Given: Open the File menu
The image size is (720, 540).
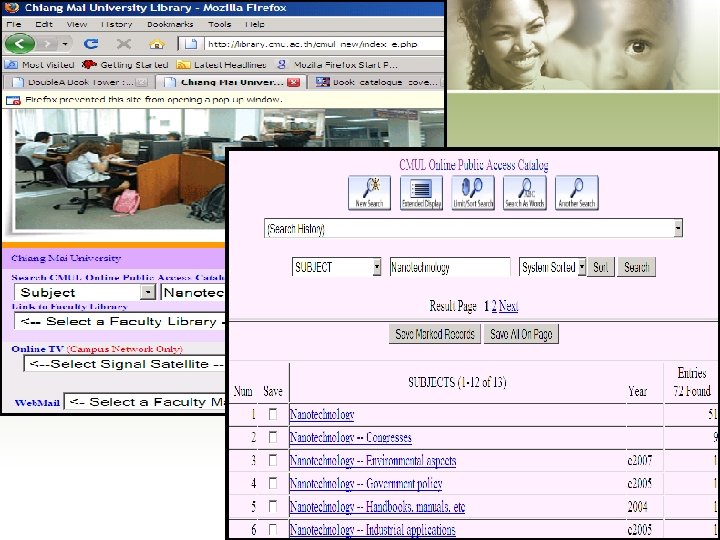Looking at the screenshot, I should coord(14,24).
